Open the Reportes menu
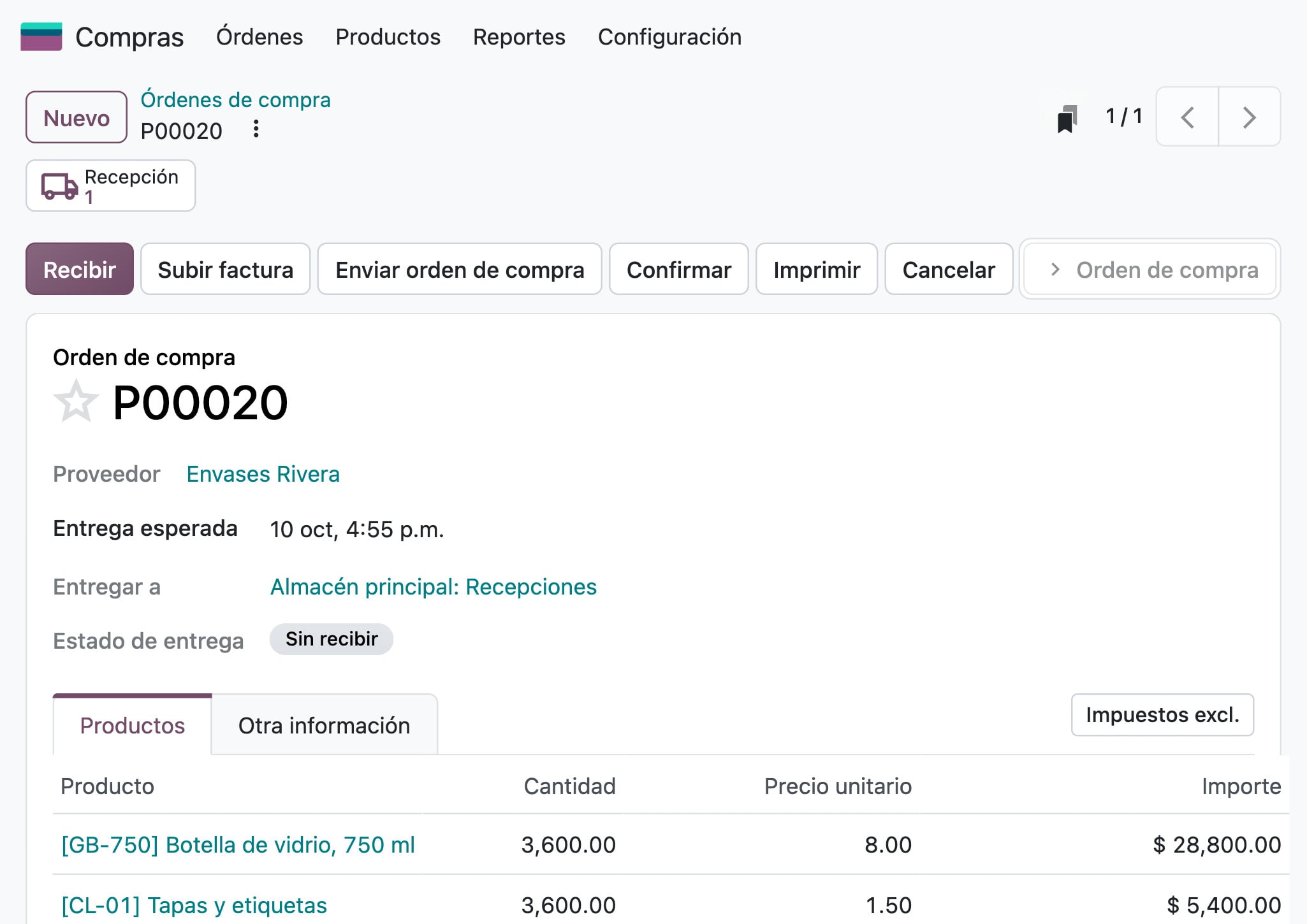This screenshot has width=1307, height=924. (x=519, y=37)
